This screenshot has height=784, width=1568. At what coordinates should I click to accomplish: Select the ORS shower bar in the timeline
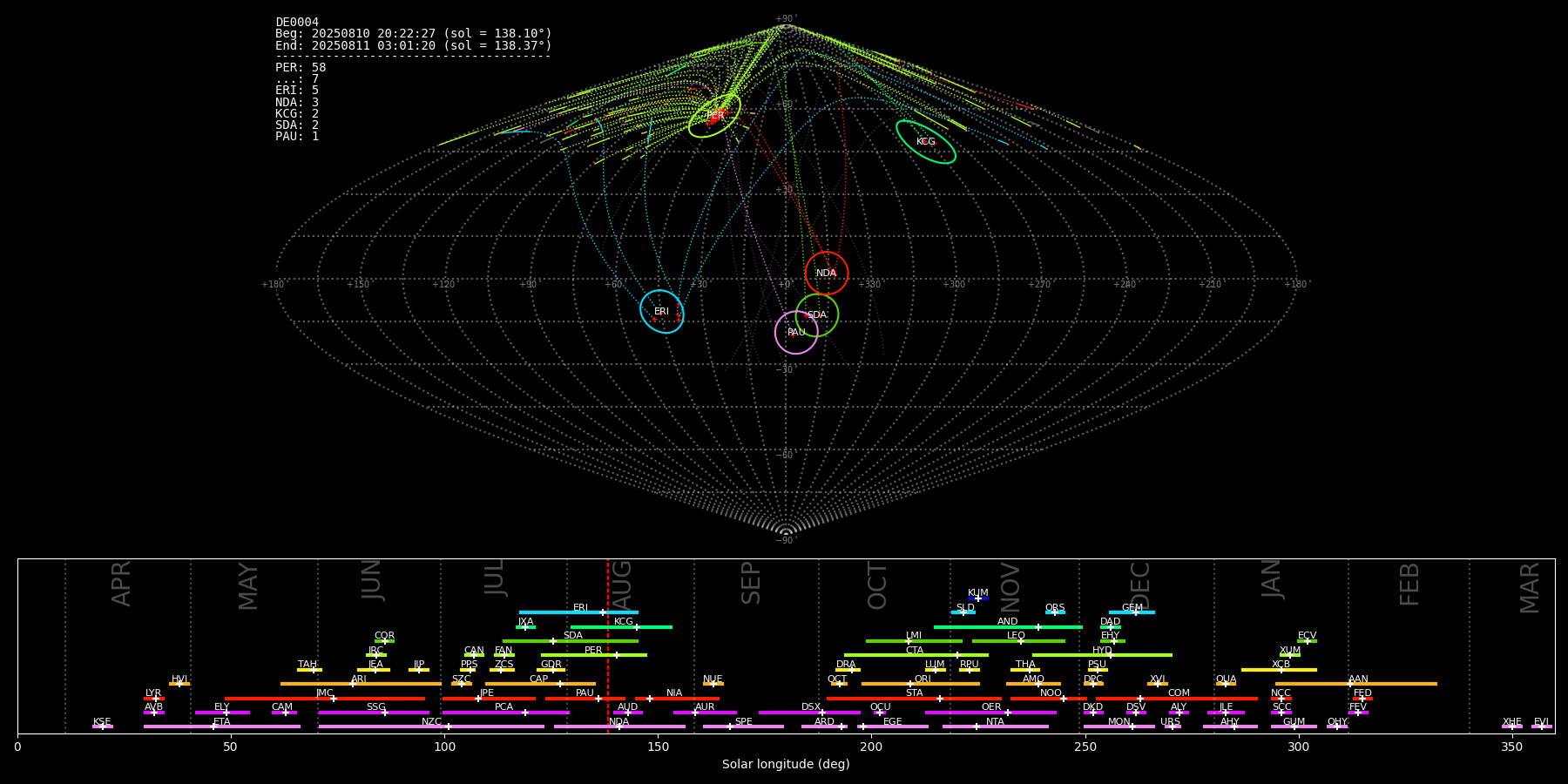click(x=1055, y=612)
